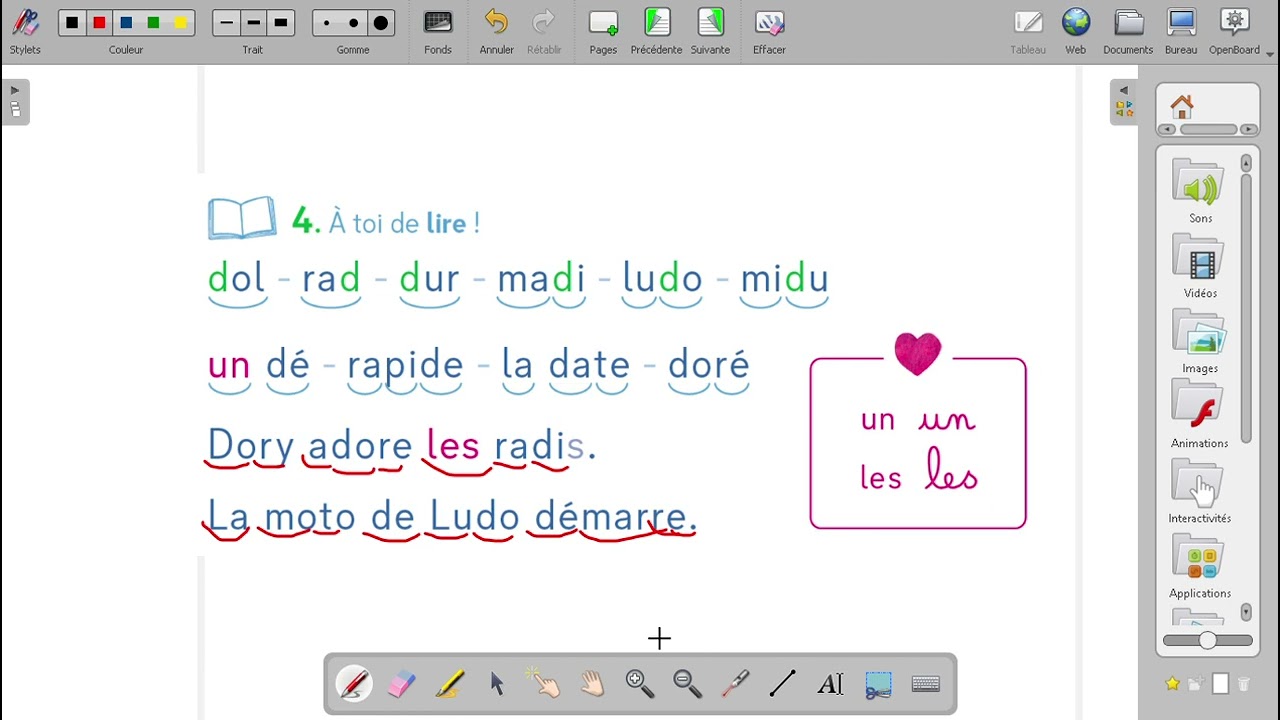The height and width of the screenshot is (720, 1280).
Task: Open the Stylets palette button
Action: (x=25, y=31)
